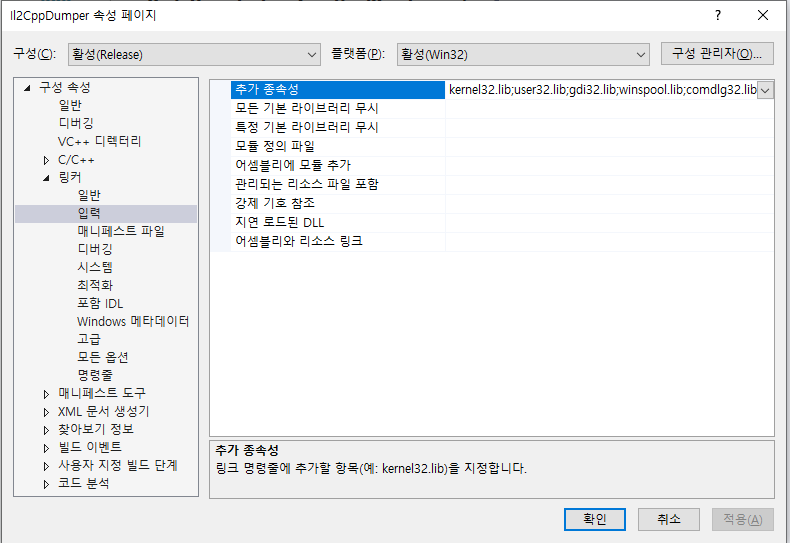Open the 추가 종속성 value dropdown arrow
The image size is (790, 543).
click(x=765, y=90)
